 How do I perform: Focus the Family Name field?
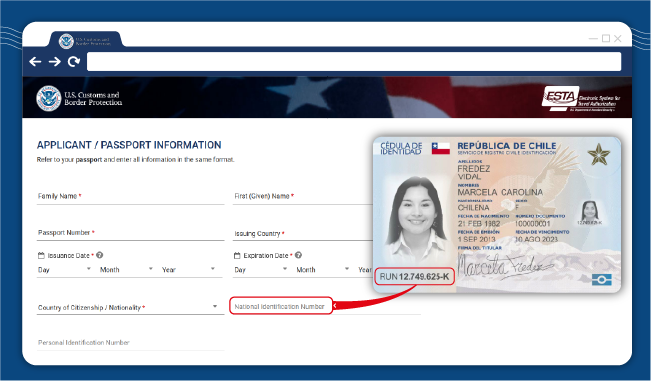(x=130, y=196)
